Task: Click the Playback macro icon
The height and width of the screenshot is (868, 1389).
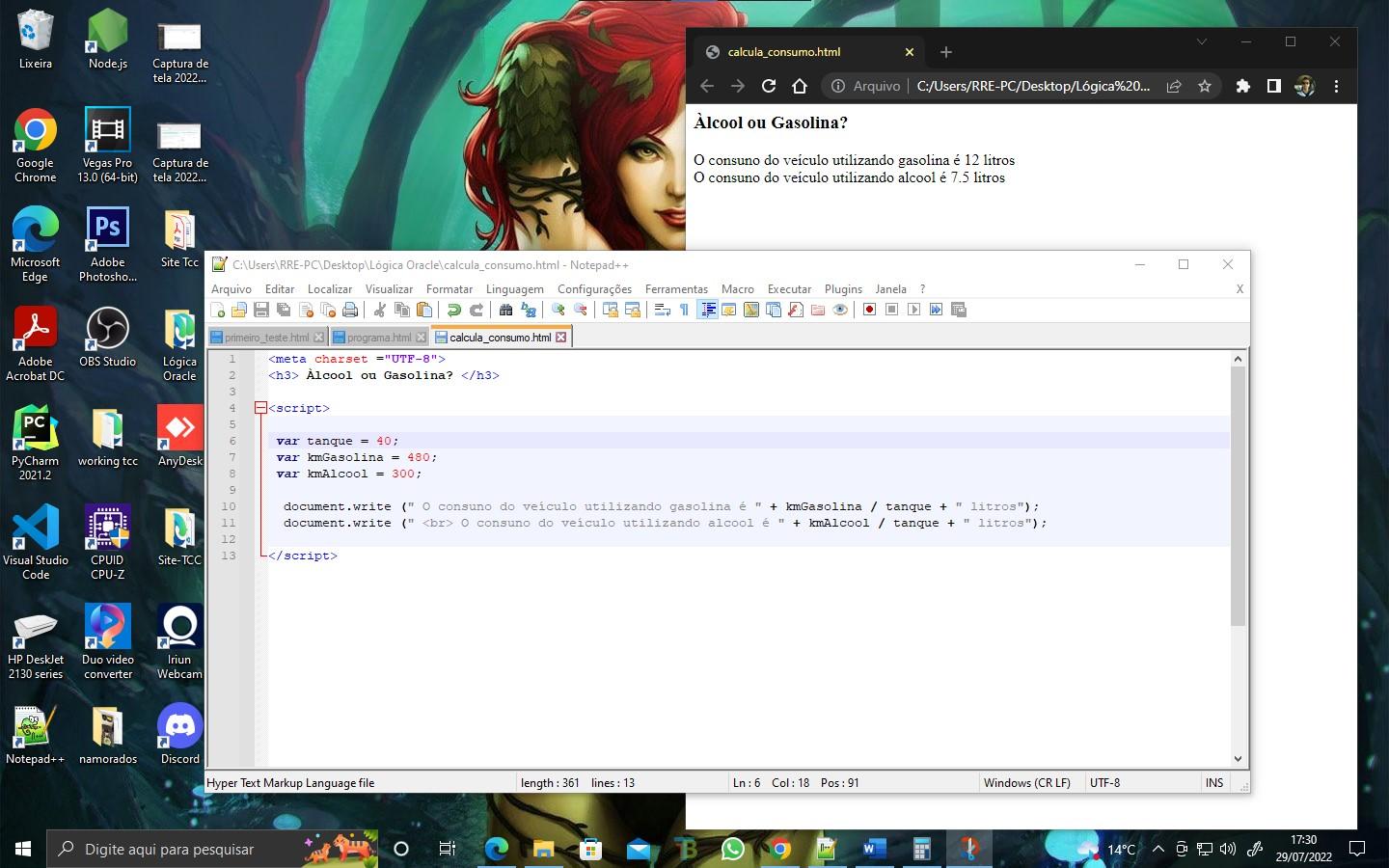Action: point(913,310)
